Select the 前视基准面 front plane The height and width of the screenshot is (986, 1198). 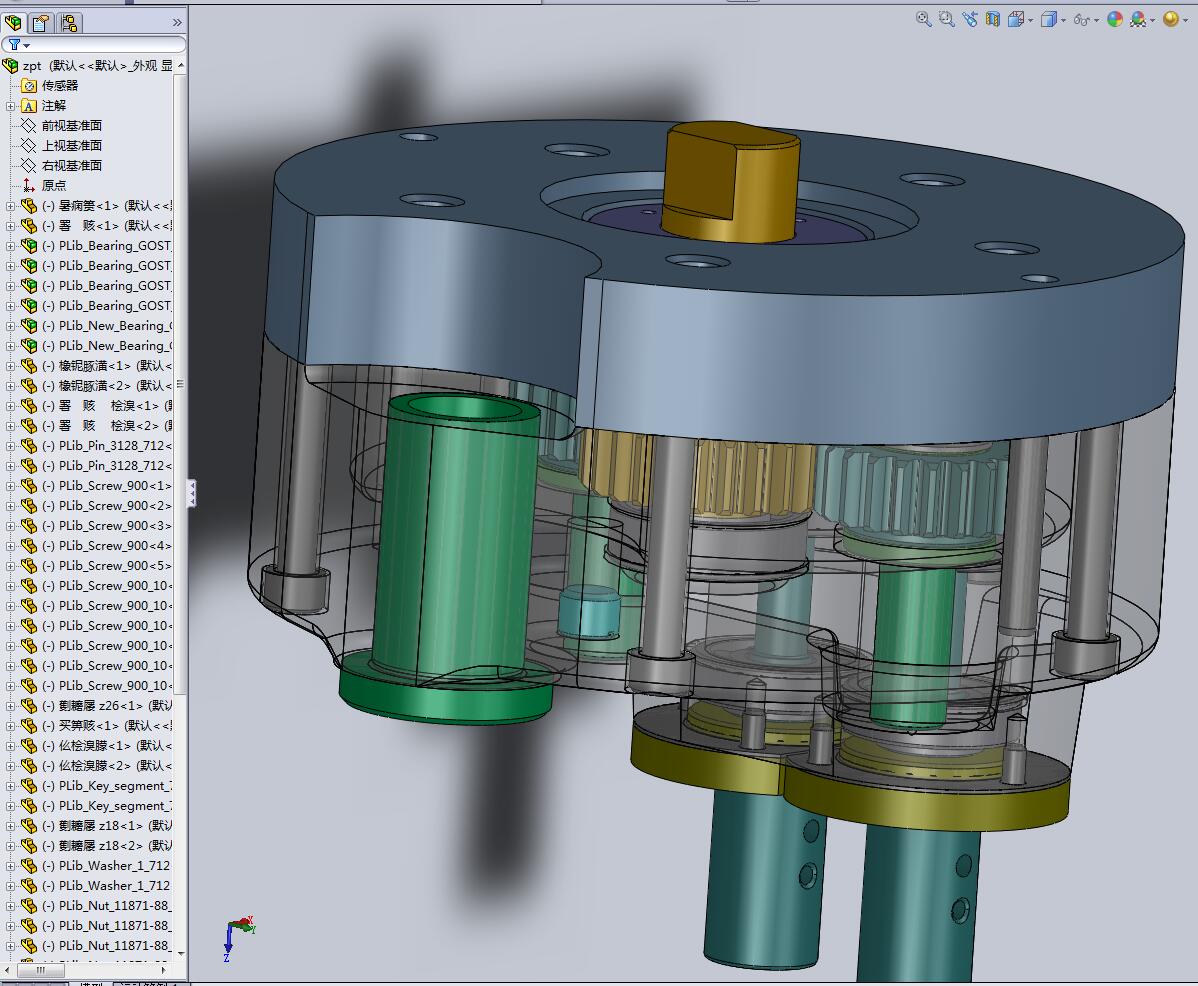71,126
